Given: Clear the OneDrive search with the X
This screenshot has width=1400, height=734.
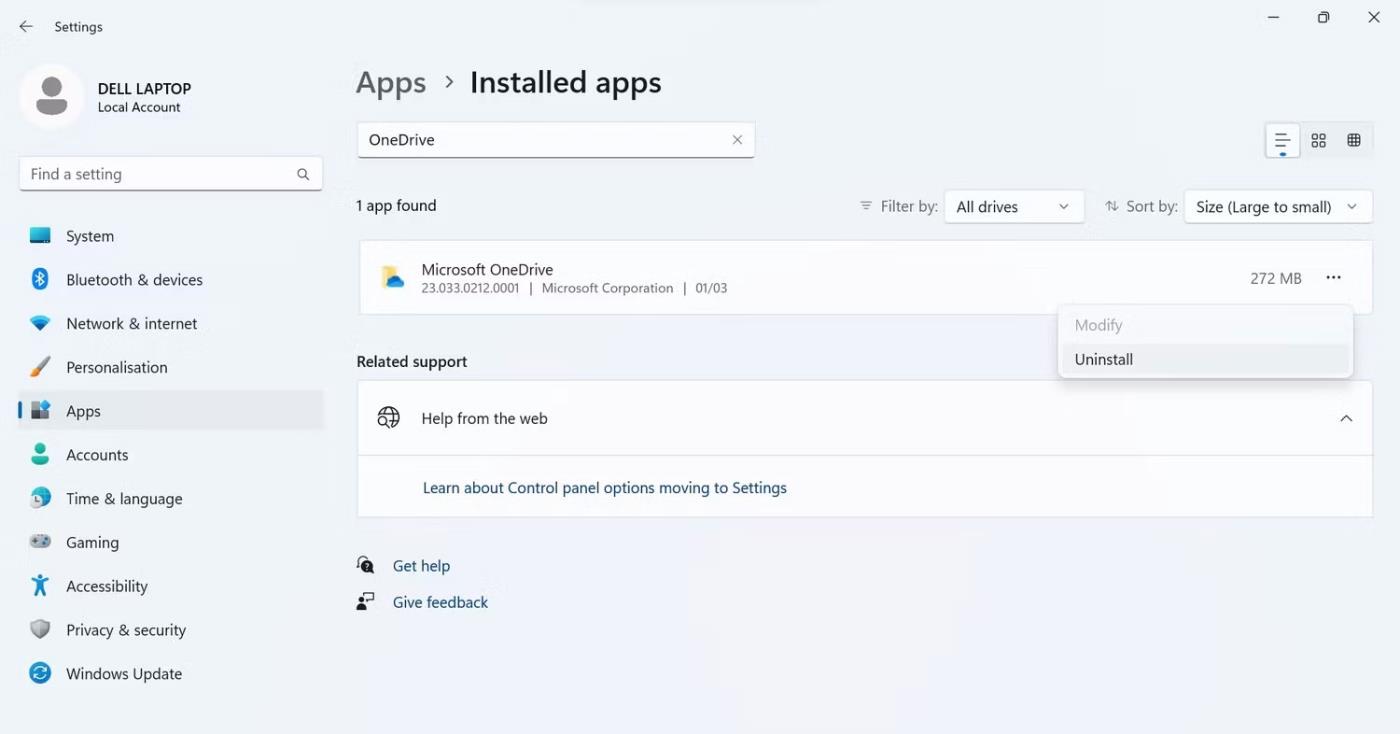Looking at the screenshot, I should click(x=737, y=140).
